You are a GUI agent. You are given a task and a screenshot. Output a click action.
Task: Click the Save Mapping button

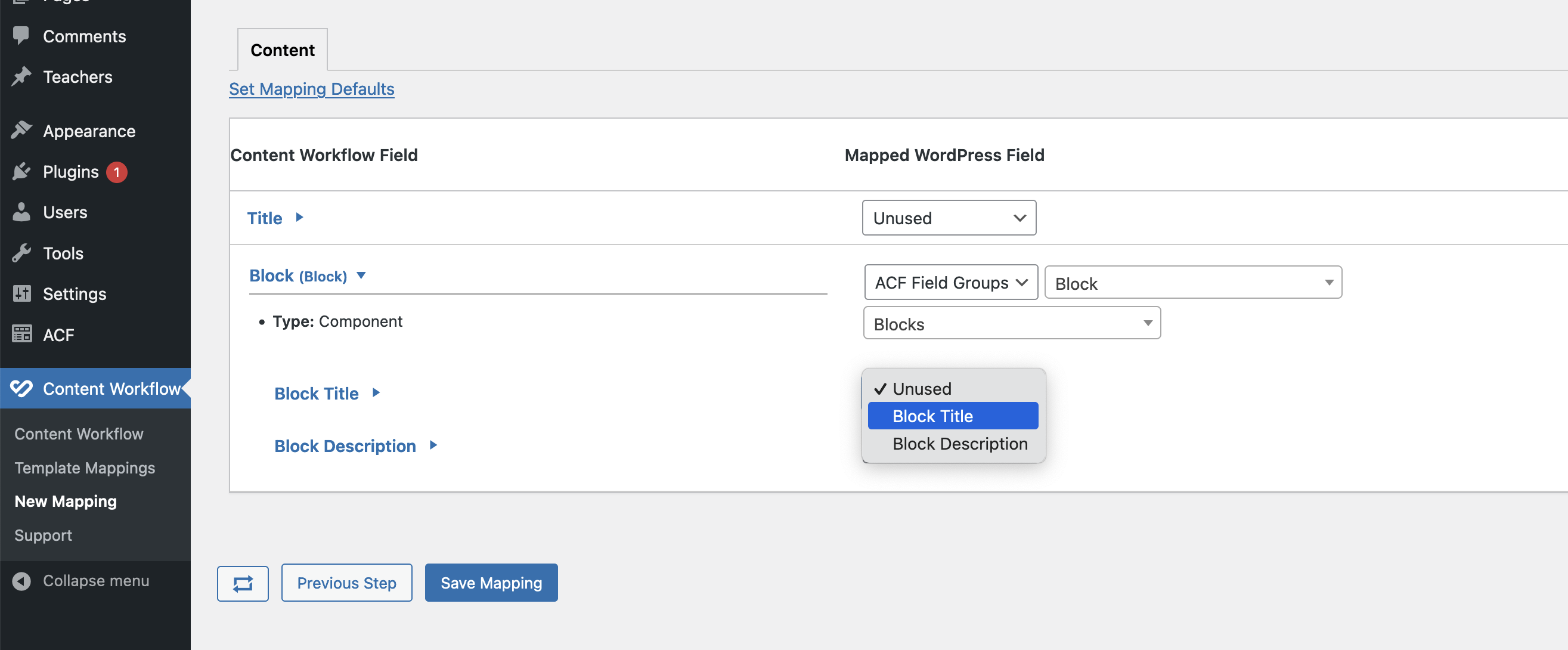pos(491,583)
